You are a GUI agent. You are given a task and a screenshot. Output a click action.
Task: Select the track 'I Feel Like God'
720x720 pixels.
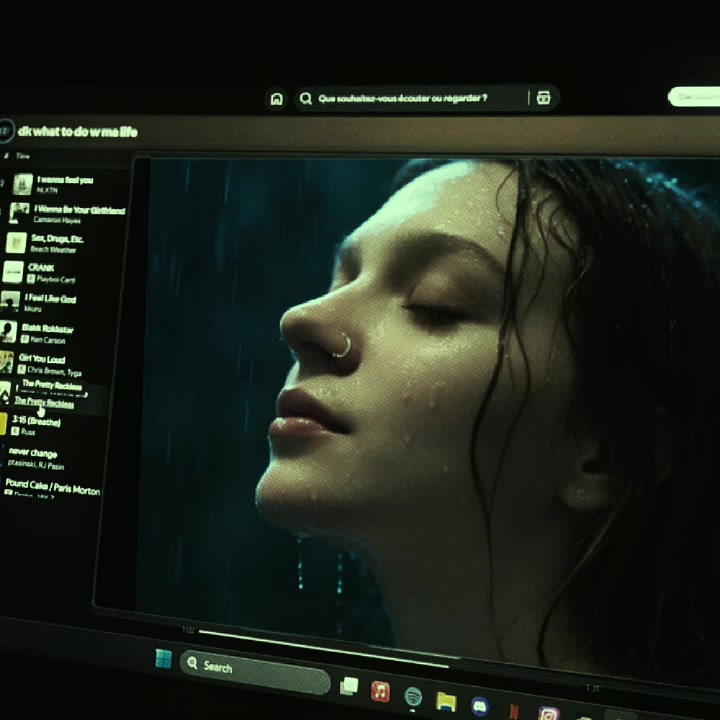50,299
